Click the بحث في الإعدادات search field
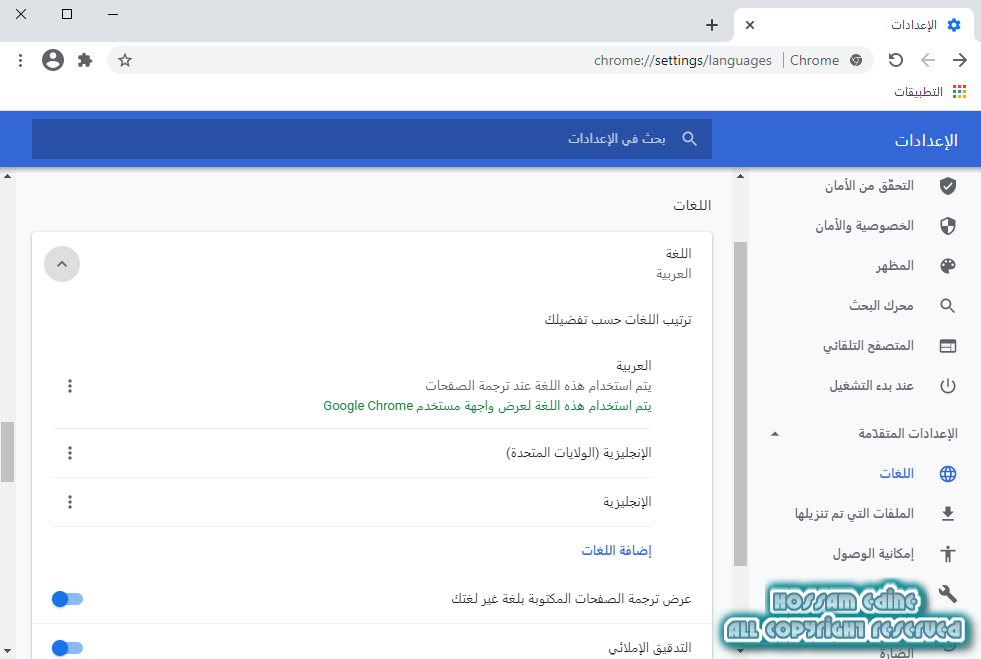This screenshot has height=659, width=981. click(x=372, y=139)
